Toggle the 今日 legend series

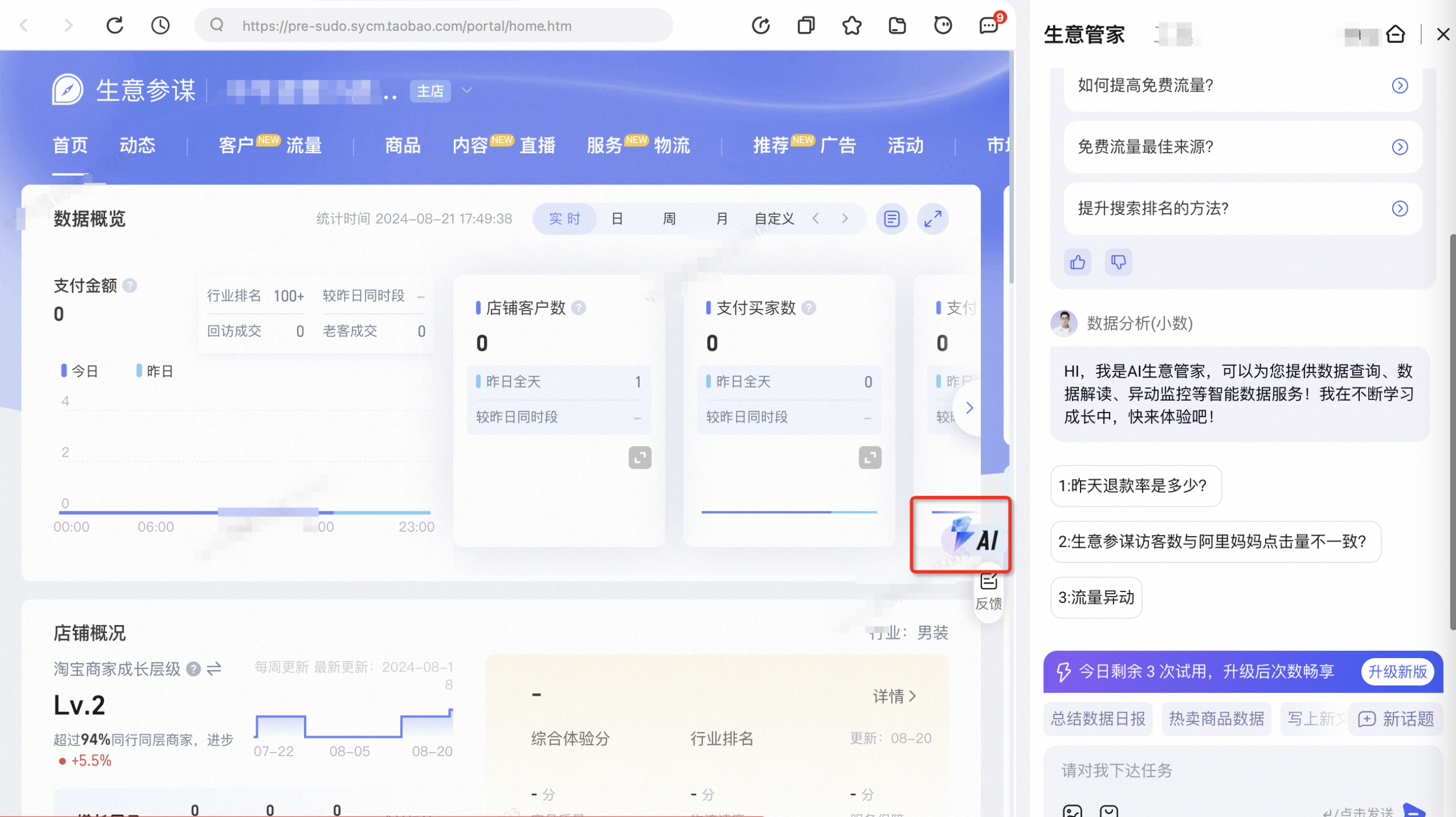click(x=79, y=371)
